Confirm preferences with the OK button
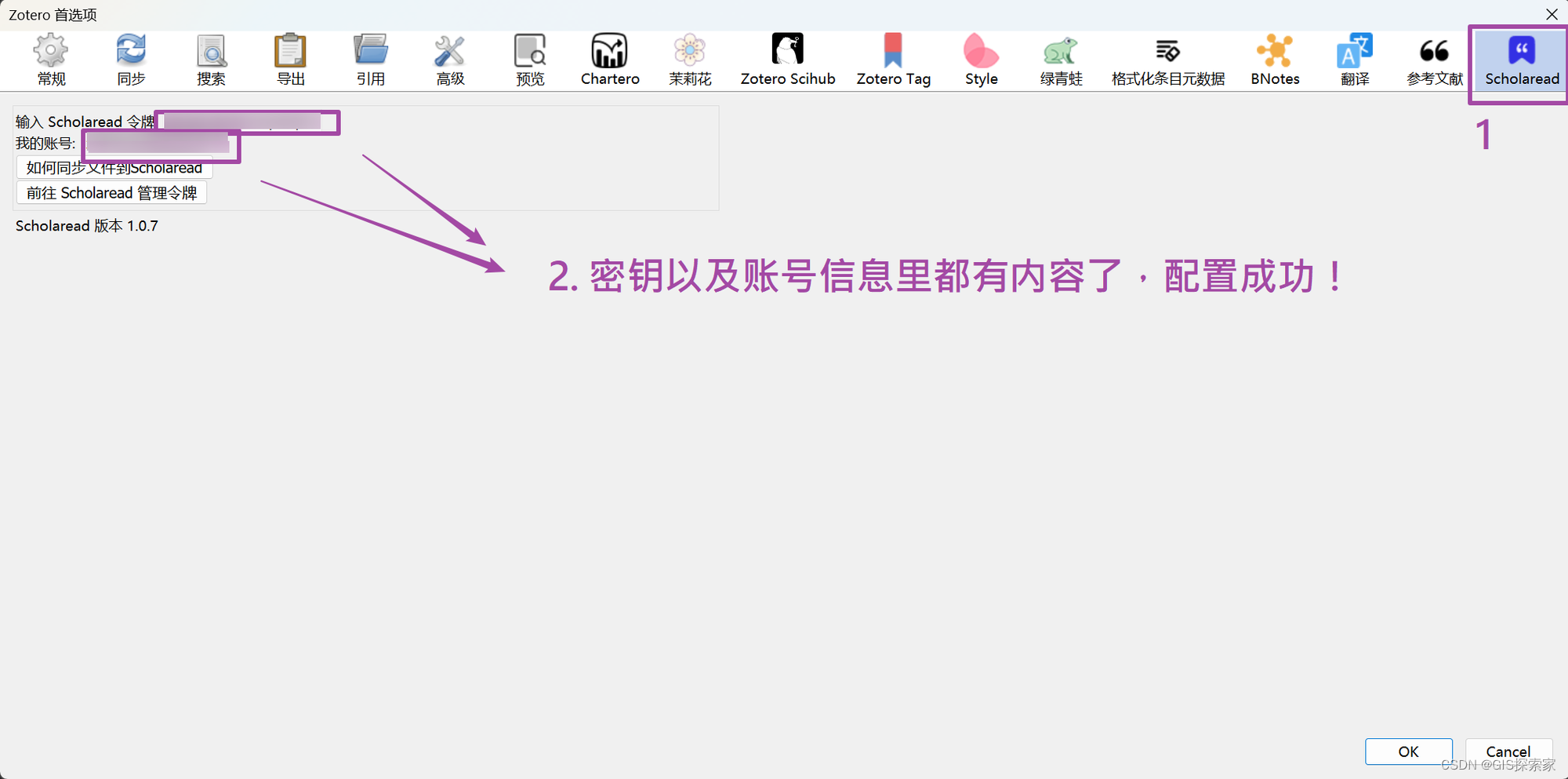The height and width of the screenshot is (779, 1568). coord(1408,752)
